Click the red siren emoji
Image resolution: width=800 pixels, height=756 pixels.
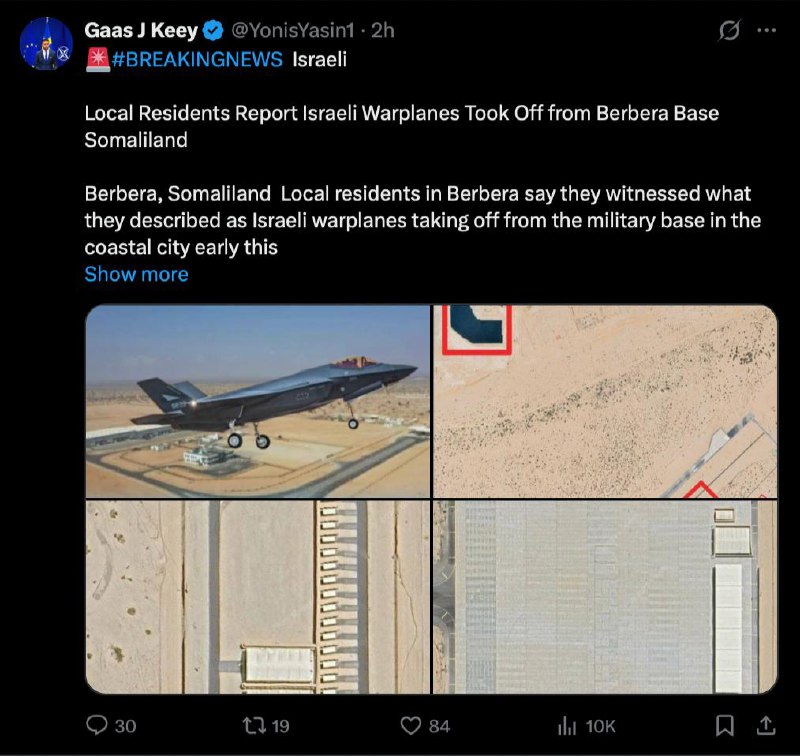96,60
